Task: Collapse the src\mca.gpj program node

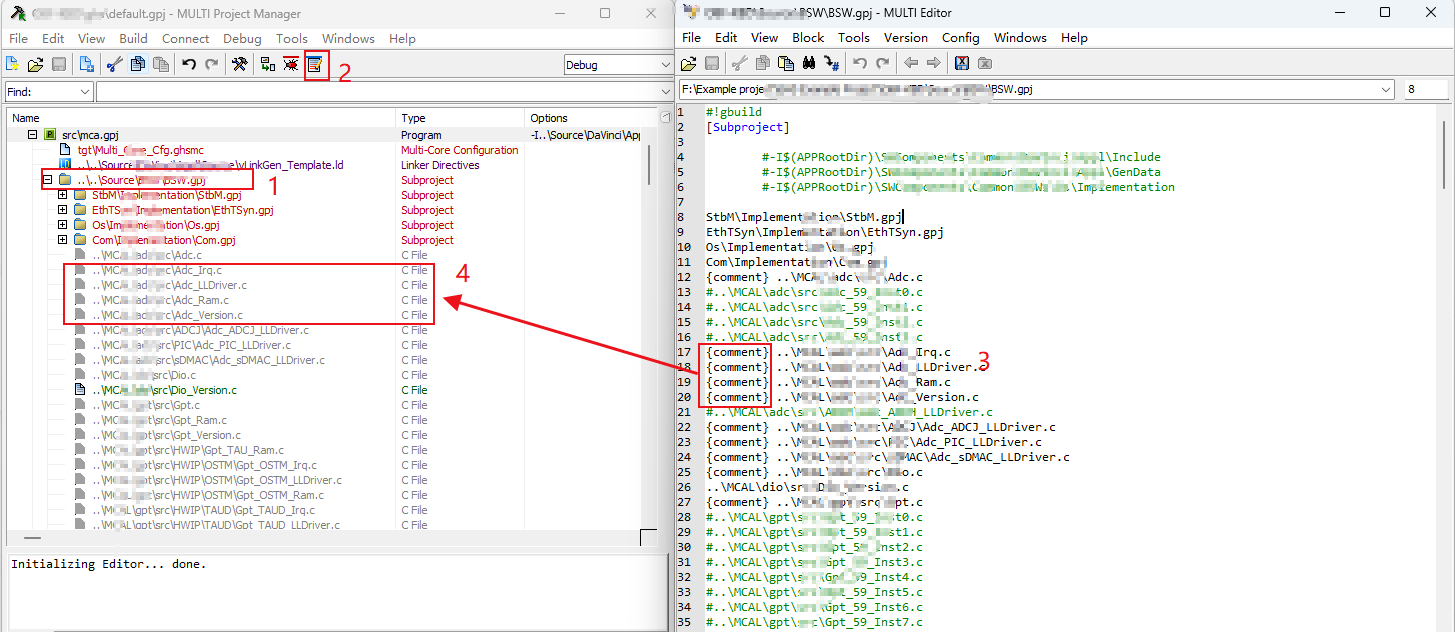Action: click(32, 134)
